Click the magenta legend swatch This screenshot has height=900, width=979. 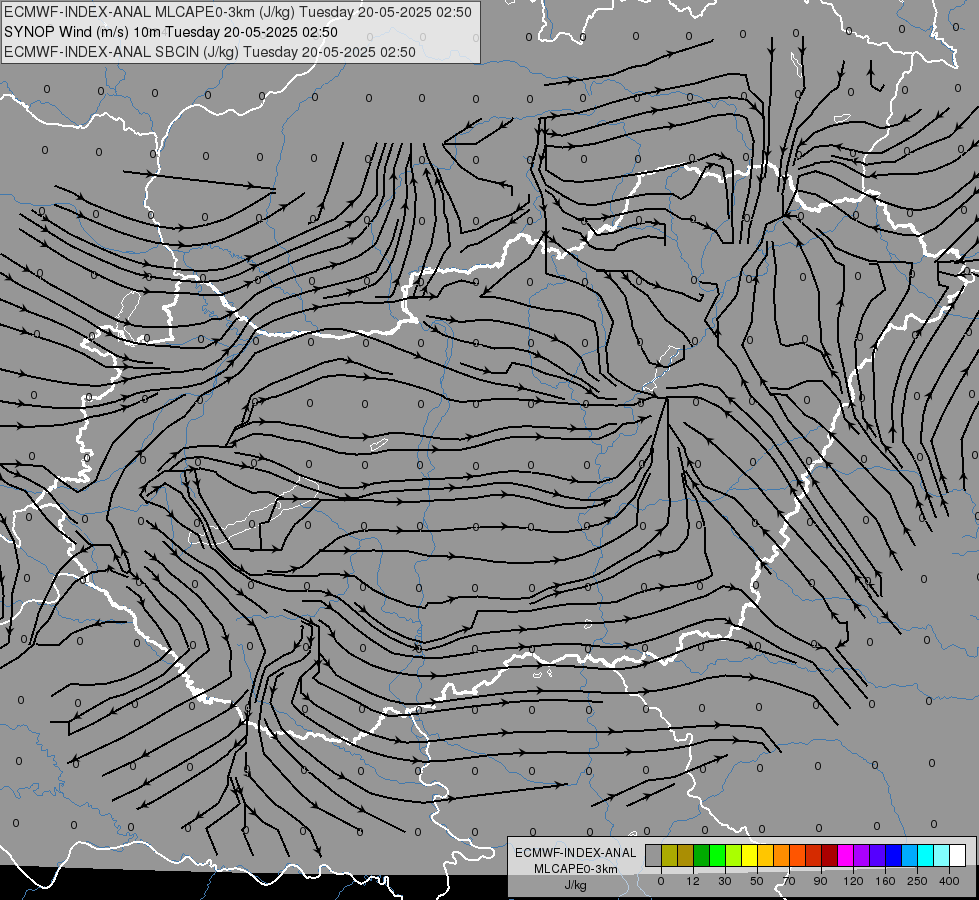846,855
